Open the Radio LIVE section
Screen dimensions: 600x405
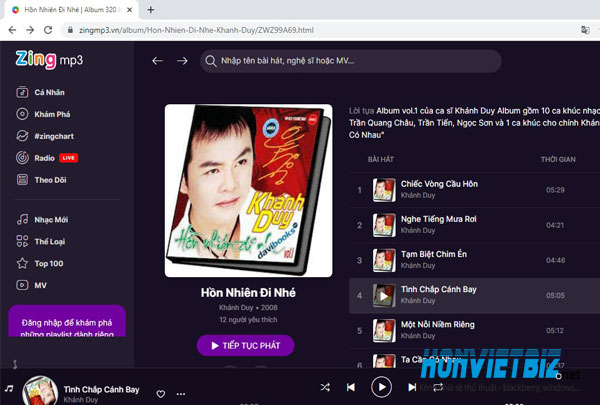point(47,158)
